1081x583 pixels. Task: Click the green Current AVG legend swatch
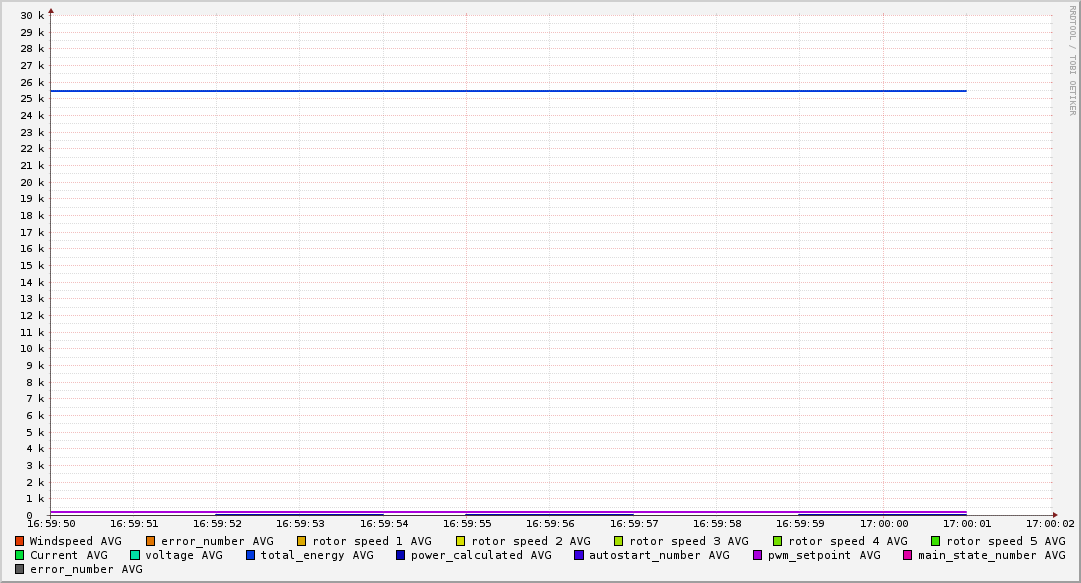pos(19,555)
